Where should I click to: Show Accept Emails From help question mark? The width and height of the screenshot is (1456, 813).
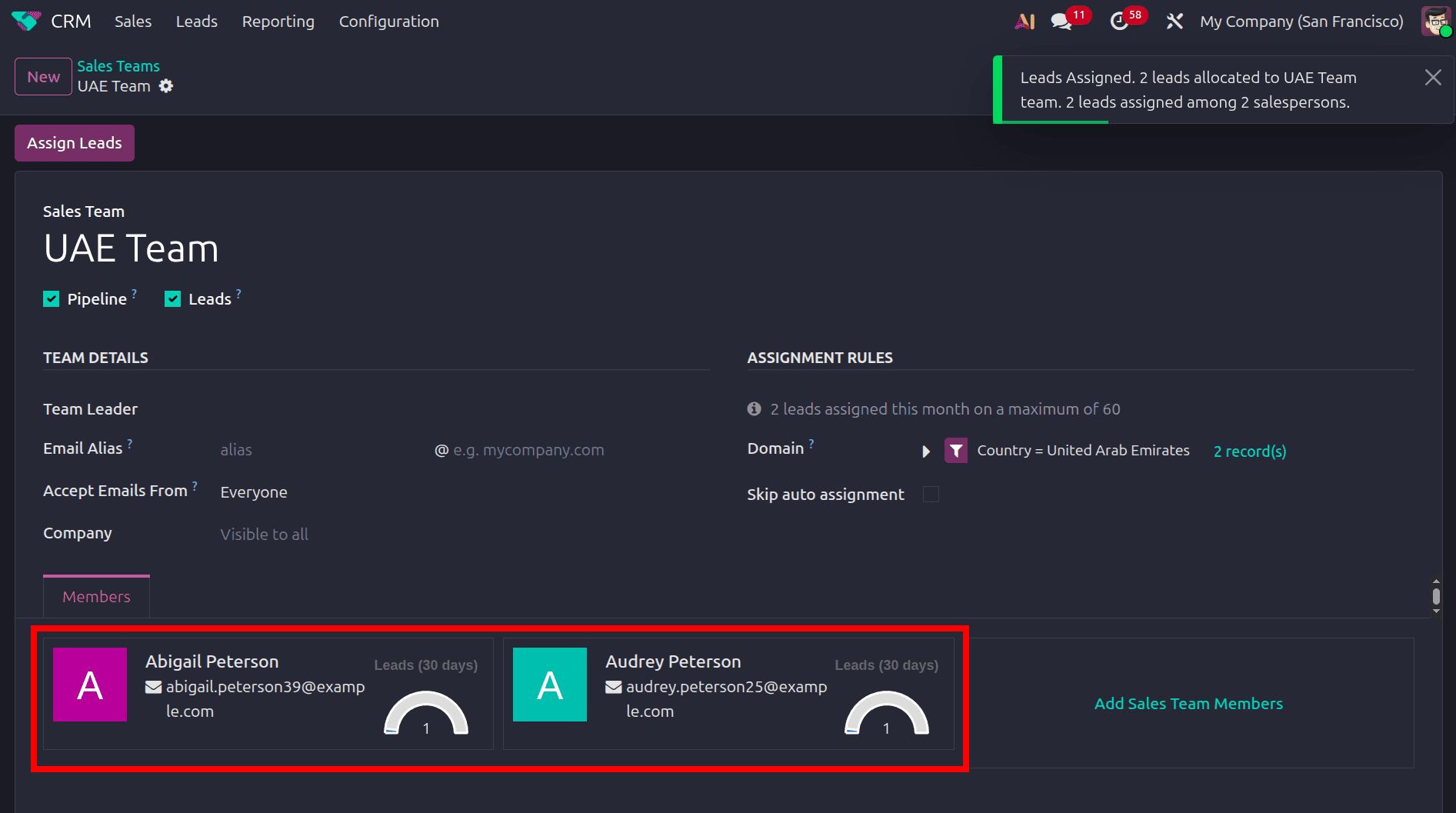tap(195, 485)
